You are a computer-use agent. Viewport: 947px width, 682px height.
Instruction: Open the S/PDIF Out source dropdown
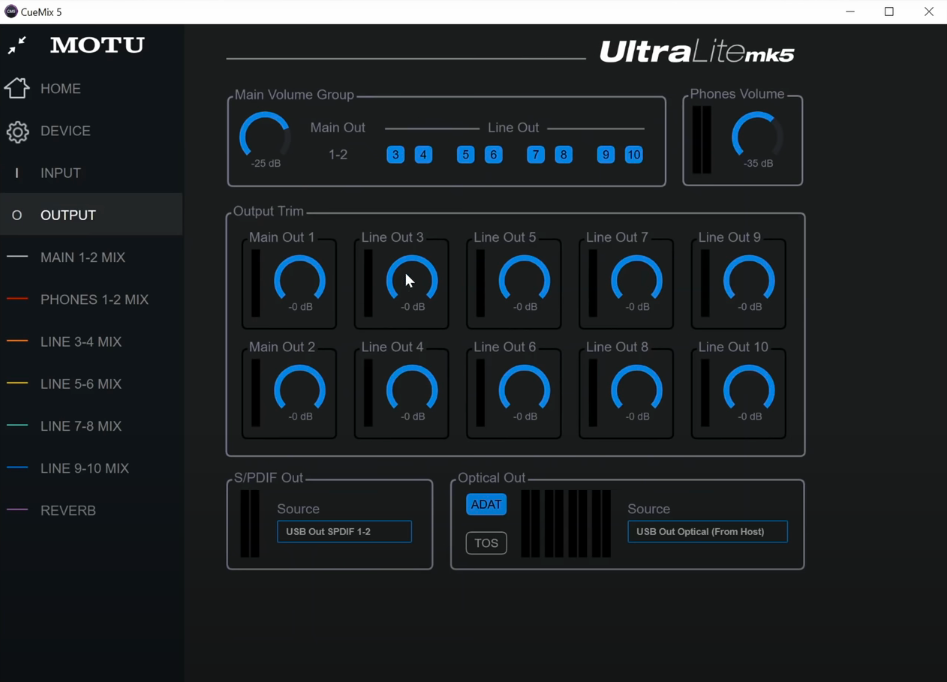(344, 532)
